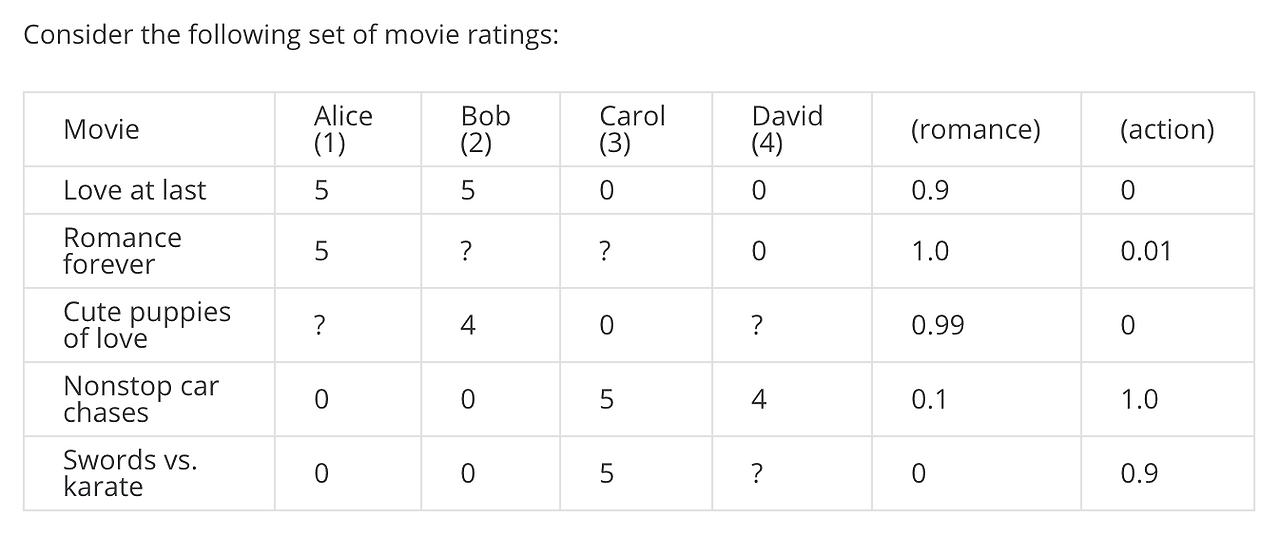Click the Carol (3) column header
Viewport: 1280px width, 536px height.
tap(632, 129)
